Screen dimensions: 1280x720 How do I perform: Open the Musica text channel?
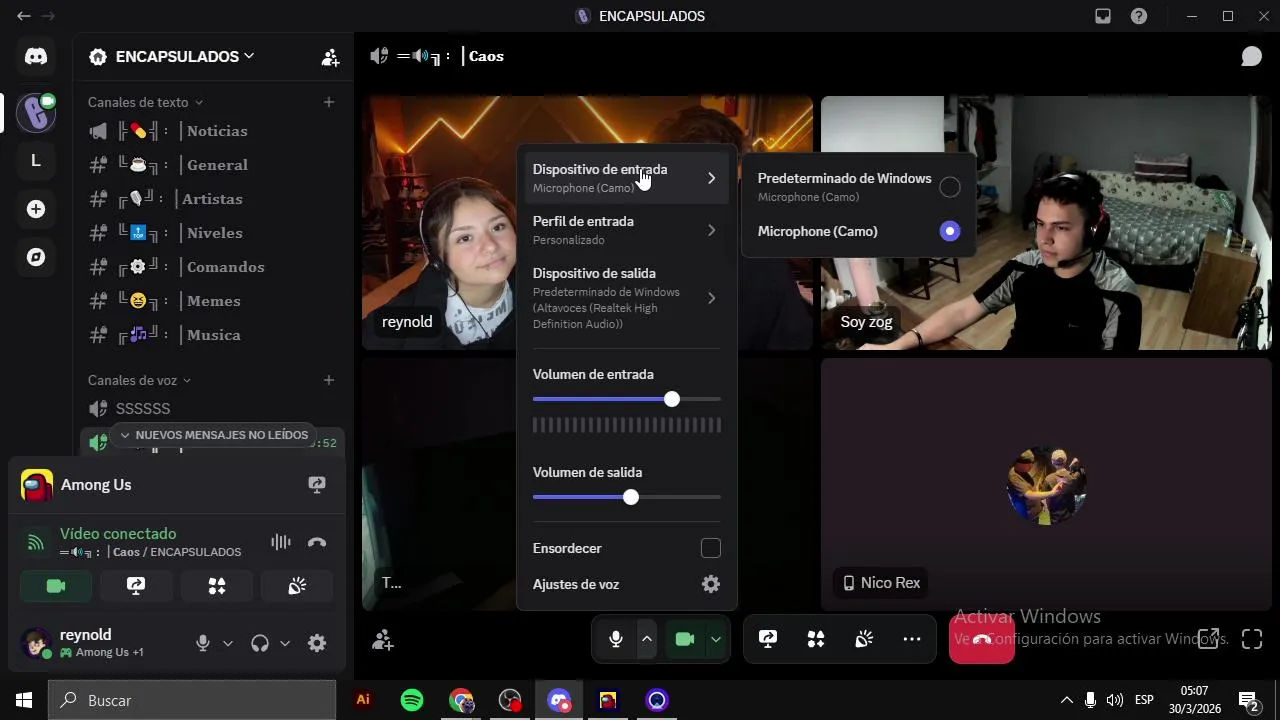(212, 335)
